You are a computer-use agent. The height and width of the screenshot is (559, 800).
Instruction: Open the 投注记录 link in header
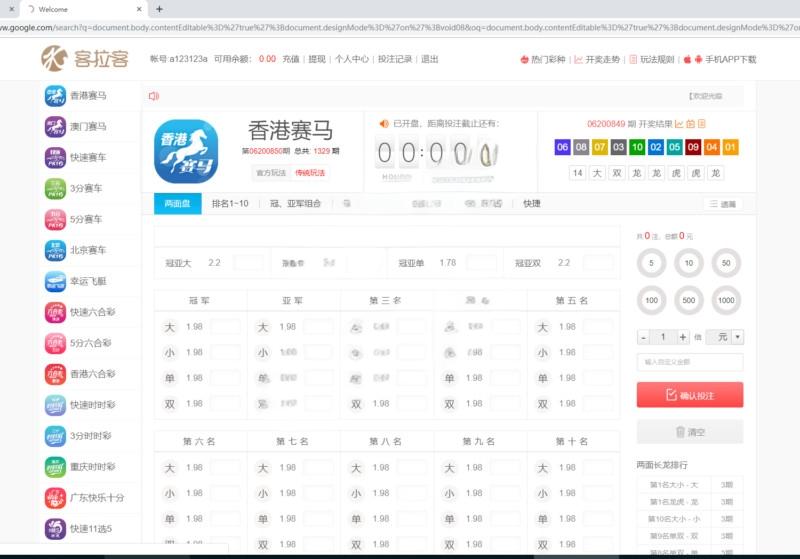[x=395, y=59]
